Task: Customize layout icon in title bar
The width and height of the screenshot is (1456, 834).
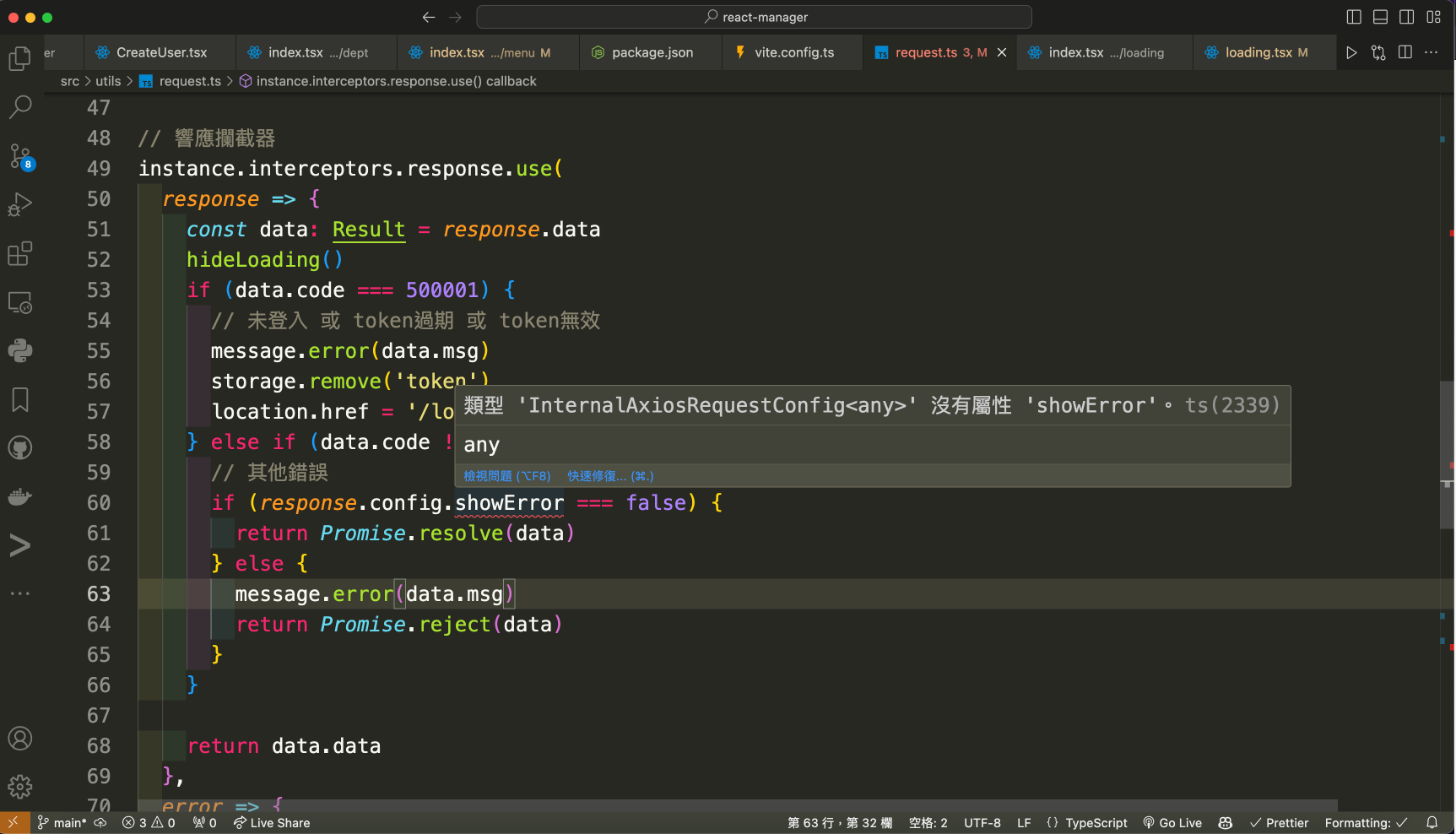Action: 1434,17
